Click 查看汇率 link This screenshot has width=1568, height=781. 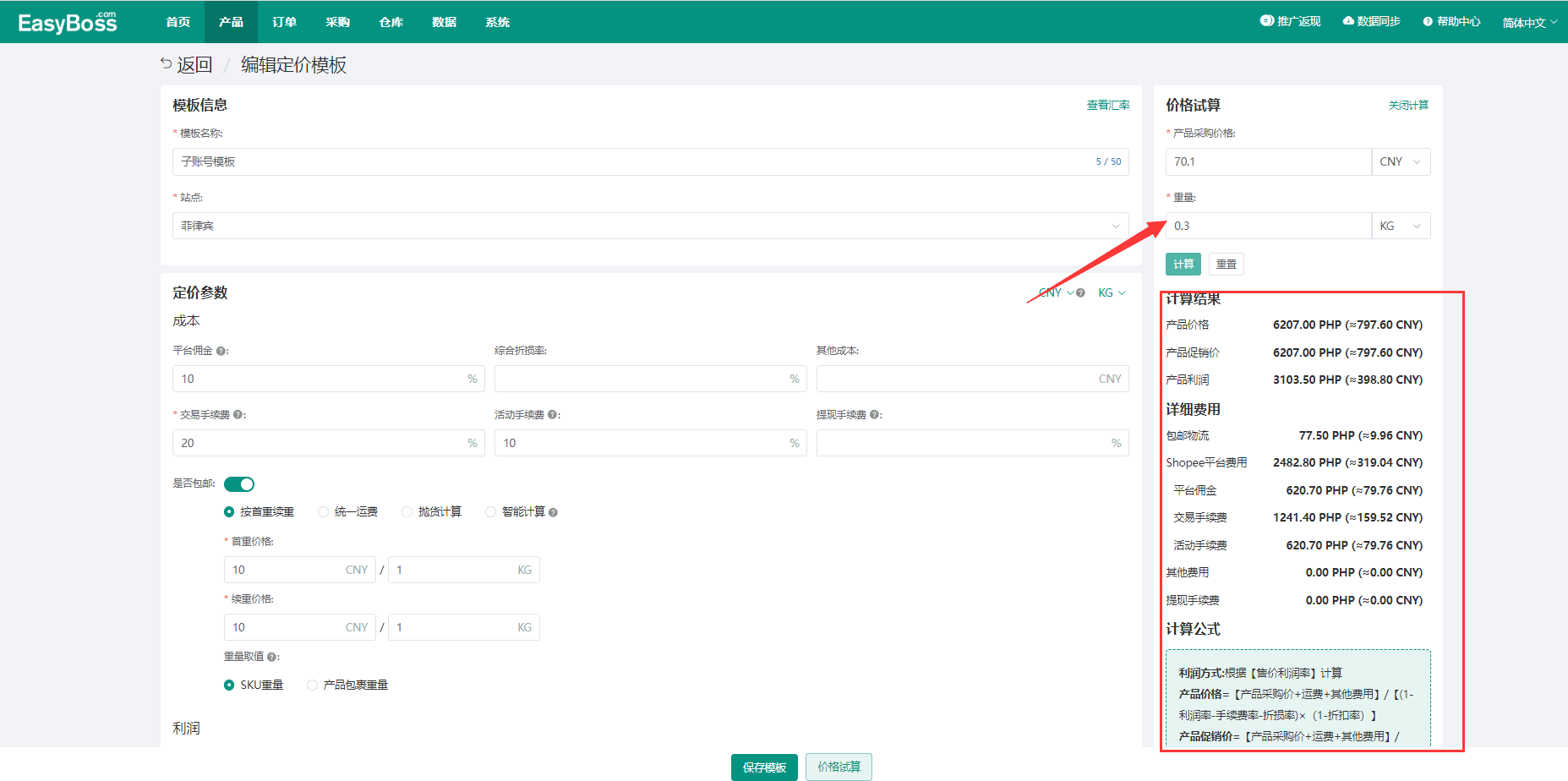1108,106
